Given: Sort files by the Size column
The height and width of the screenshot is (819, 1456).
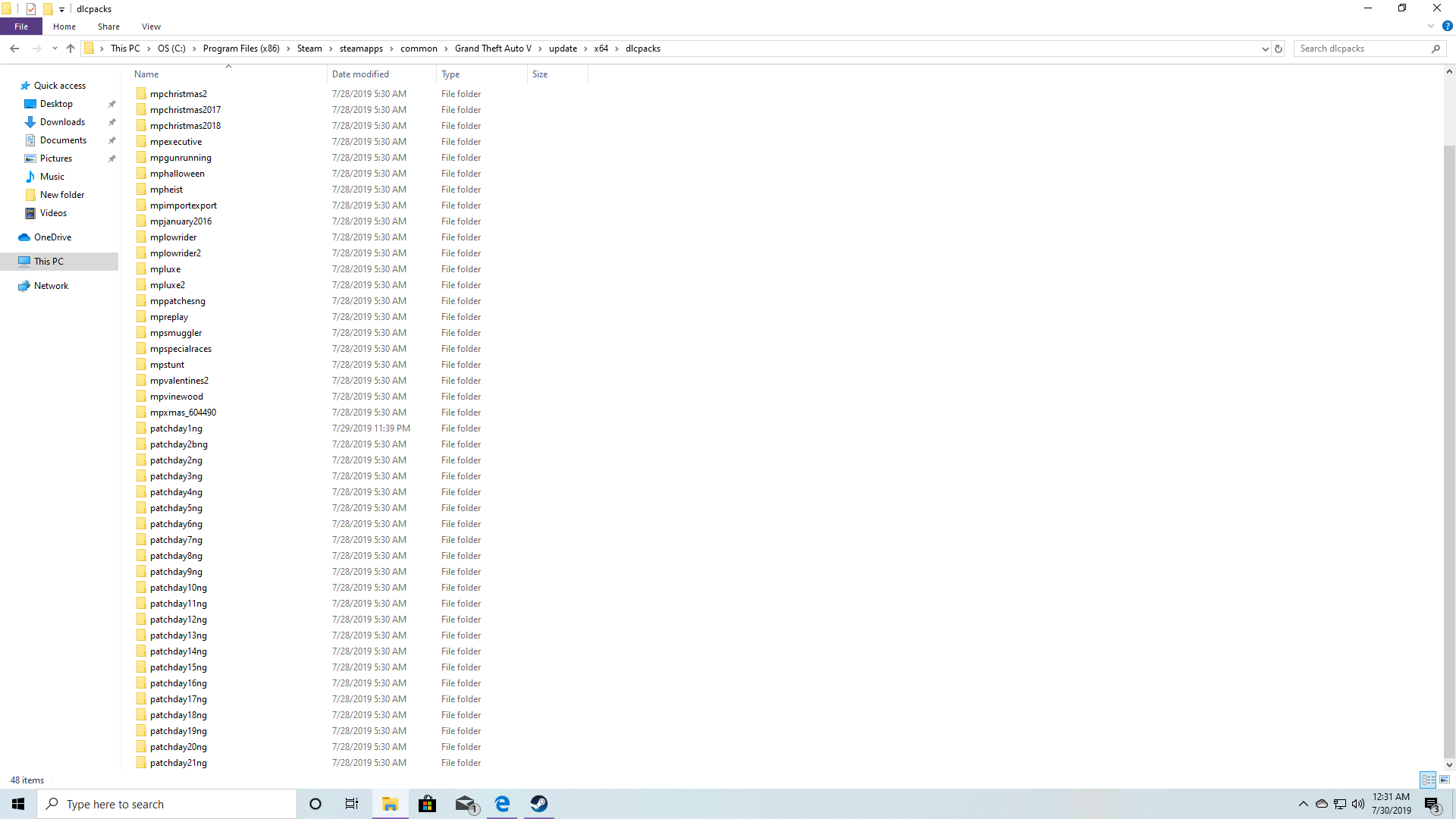Looking at the screenshot, I should coord(557,74).
